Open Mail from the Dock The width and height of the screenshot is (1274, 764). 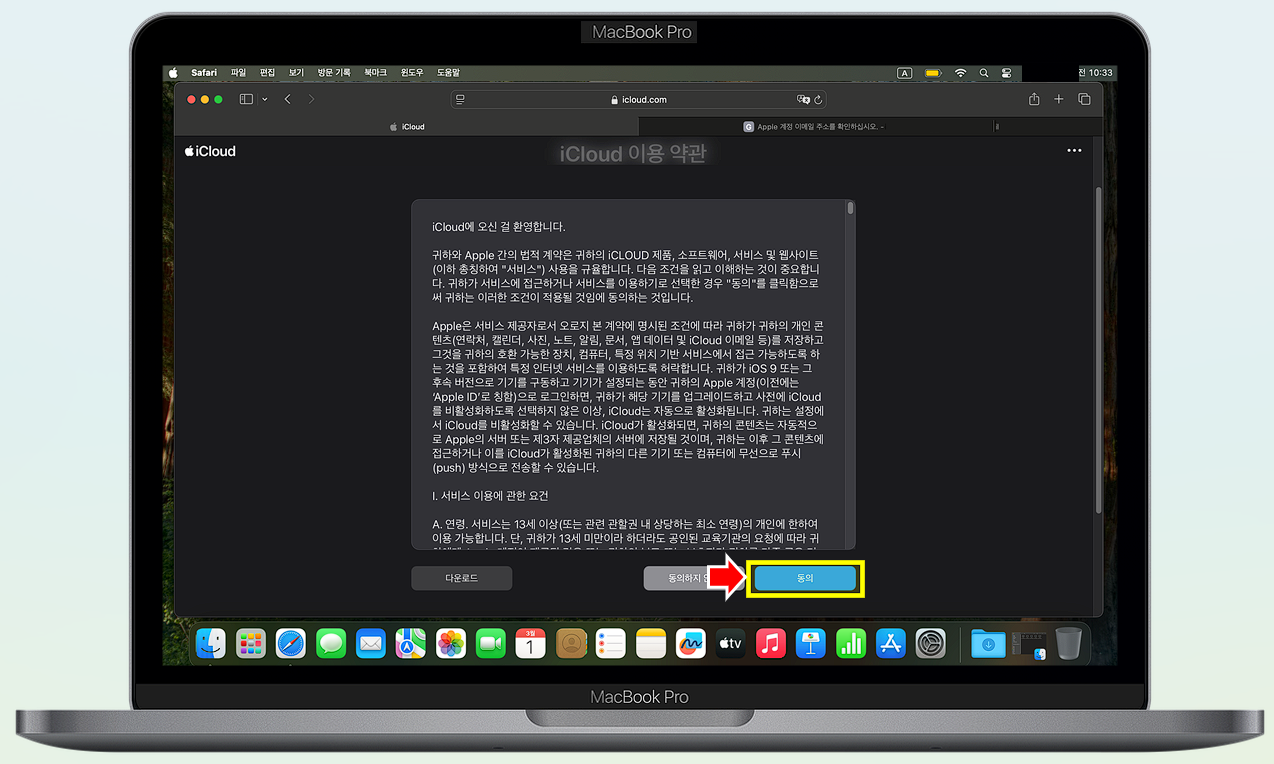point(371,643)
